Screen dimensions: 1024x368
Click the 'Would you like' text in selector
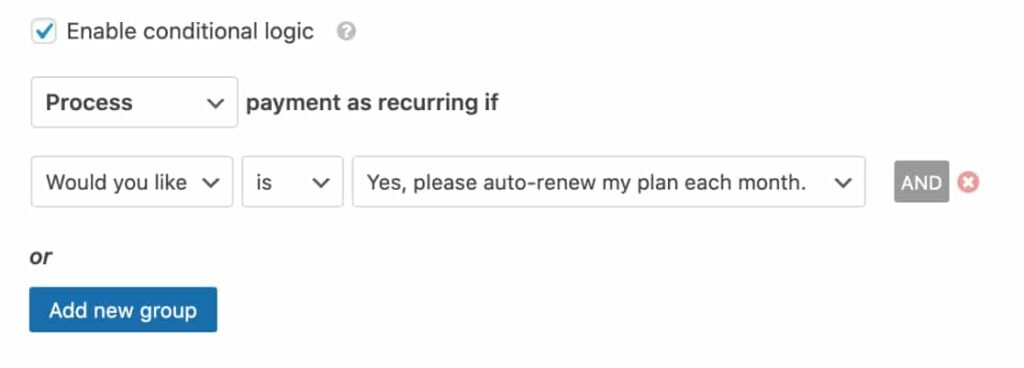[x=116, y=182]
